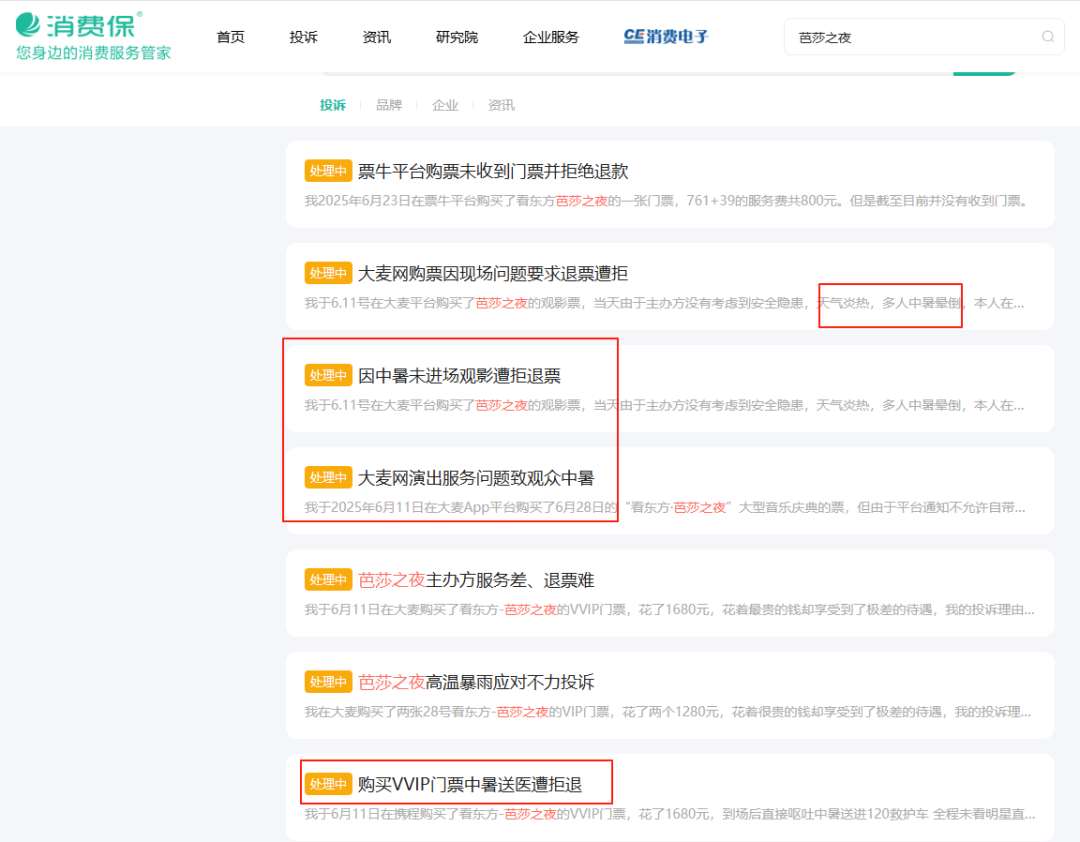Click 处理中 badge beside 芭莎之夜高温暴雨
1080x842 pixels.
[x=328, y=682]
